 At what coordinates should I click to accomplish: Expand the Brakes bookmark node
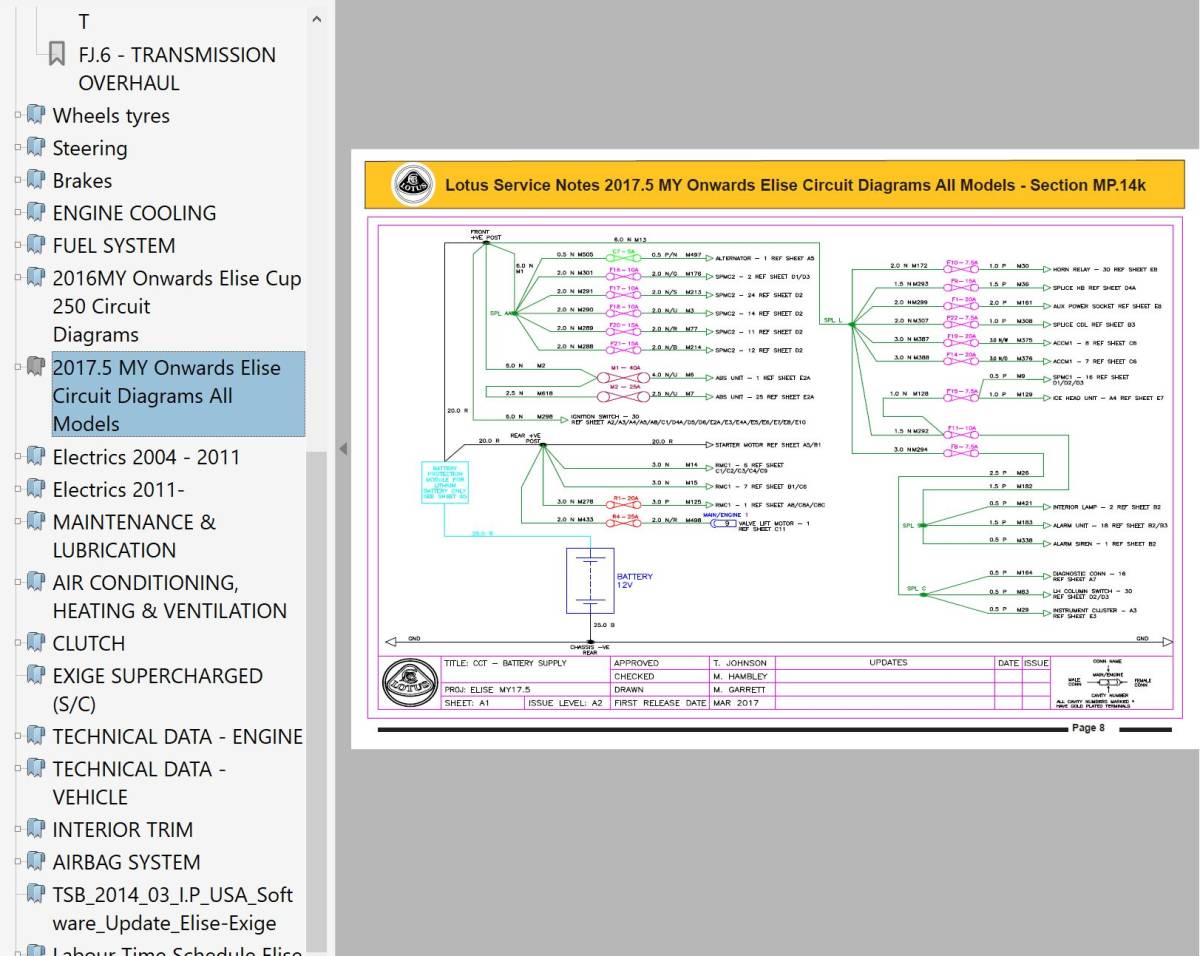point(17,181)
